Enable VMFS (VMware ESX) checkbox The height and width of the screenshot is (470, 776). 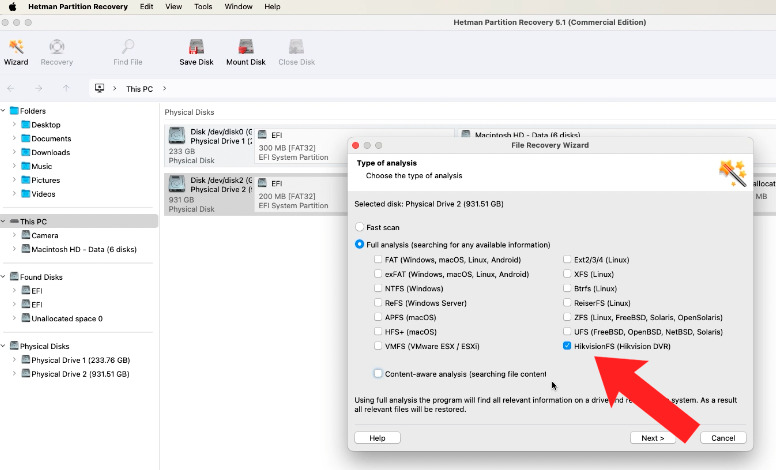(x=378, y=346)
